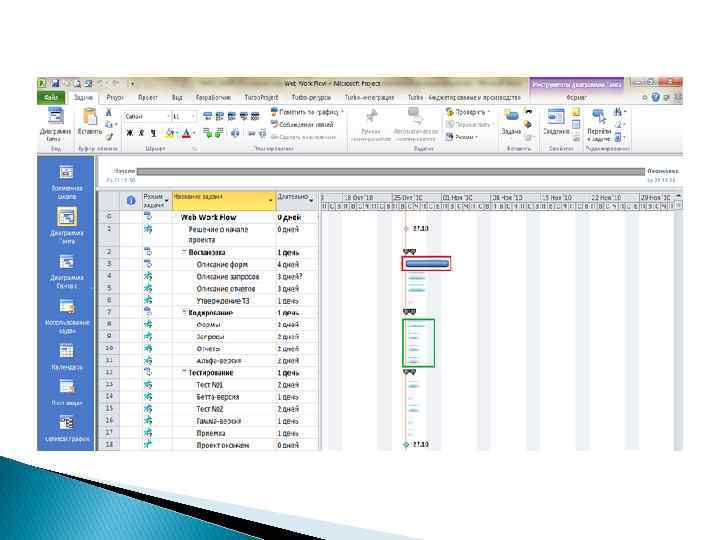
Task: Click Пометить по графику button
Action: [x=307, y=112]
